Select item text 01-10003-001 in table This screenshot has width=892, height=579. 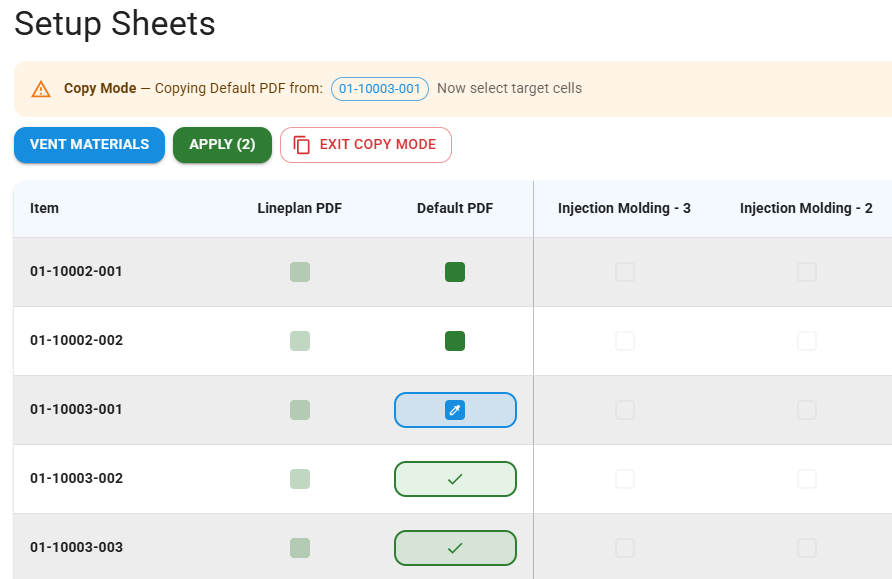76,410
